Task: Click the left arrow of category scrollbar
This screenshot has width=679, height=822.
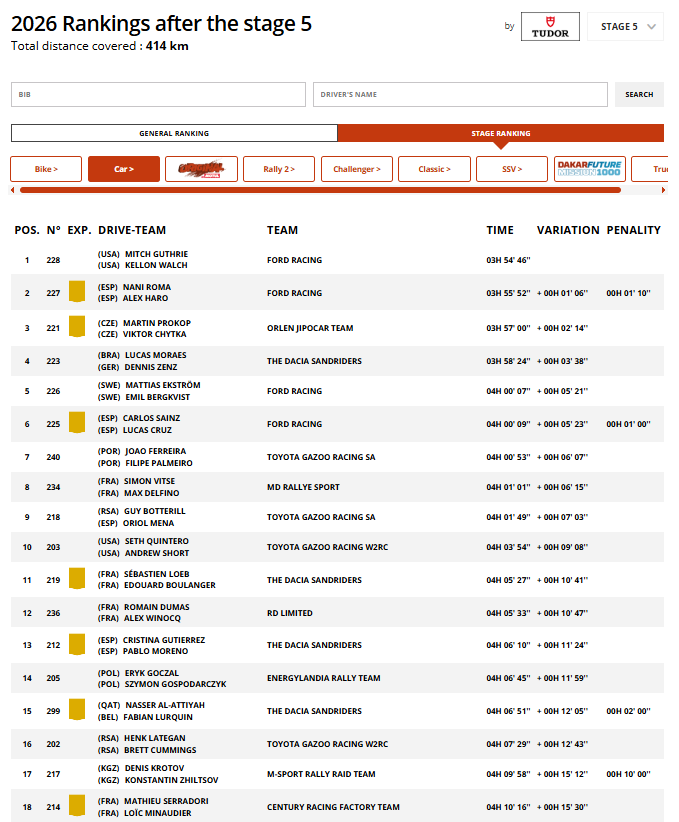Action: tap(13, 190)
